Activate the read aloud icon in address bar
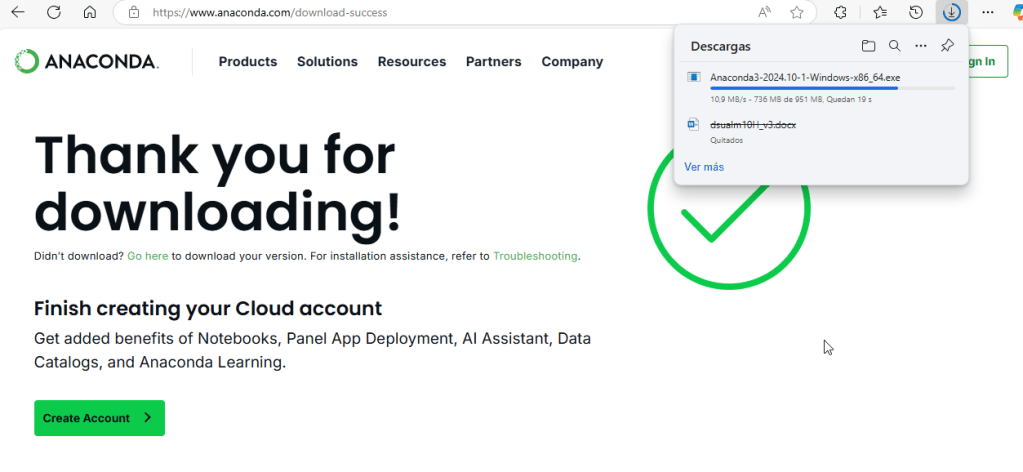Screen dimensions: 1023x472 tap(765, 13)
